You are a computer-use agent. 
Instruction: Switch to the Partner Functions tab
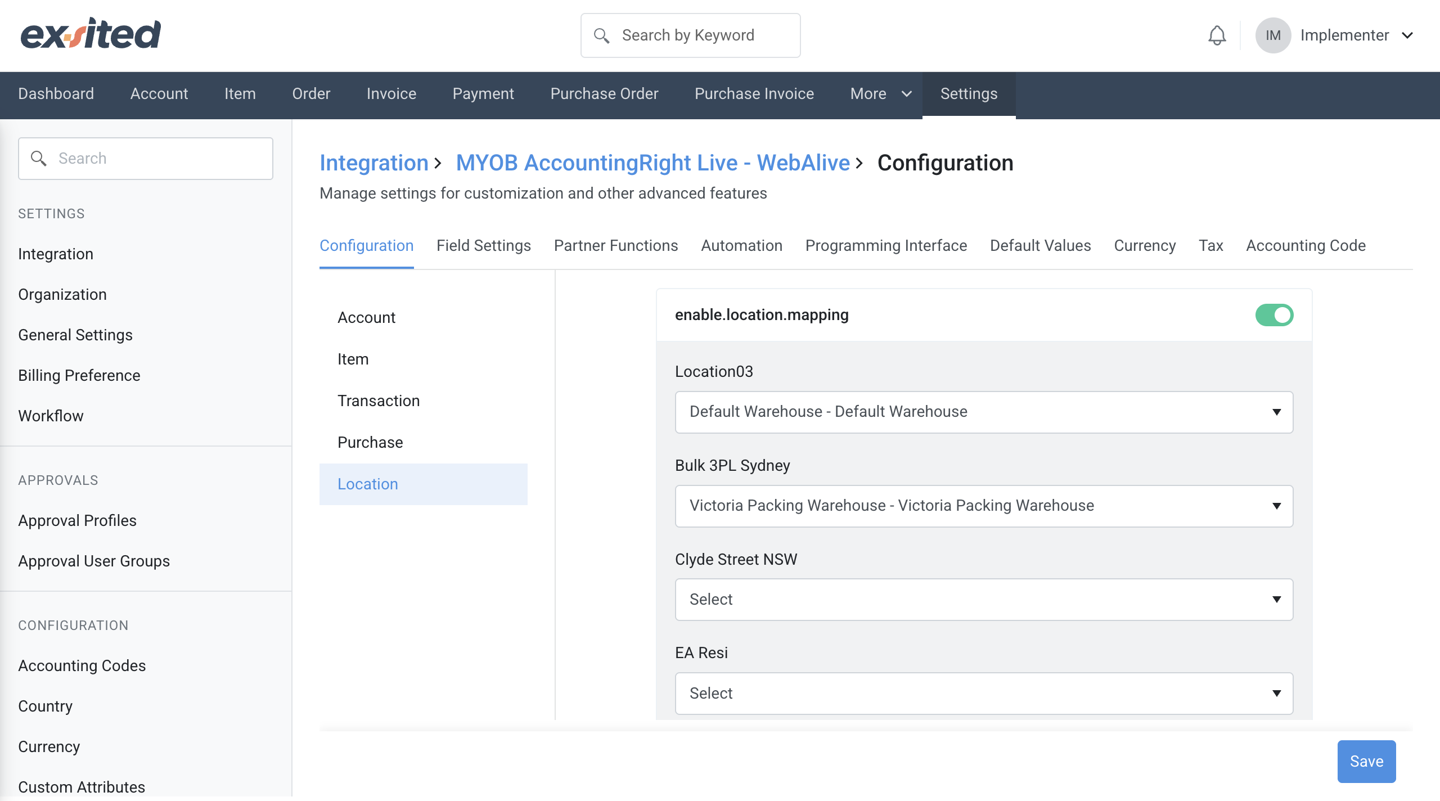(616, 246)
